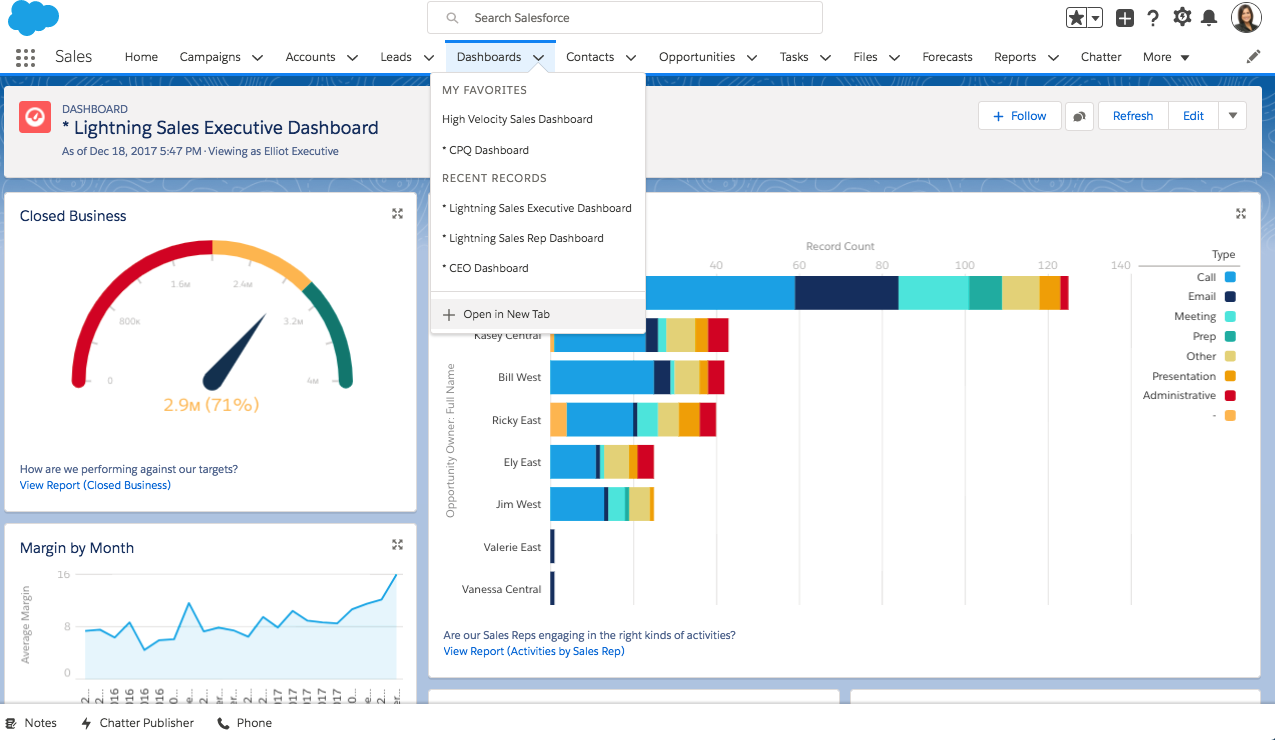Open the Phone utility item

pyautogui.click(x=244, y=723)
